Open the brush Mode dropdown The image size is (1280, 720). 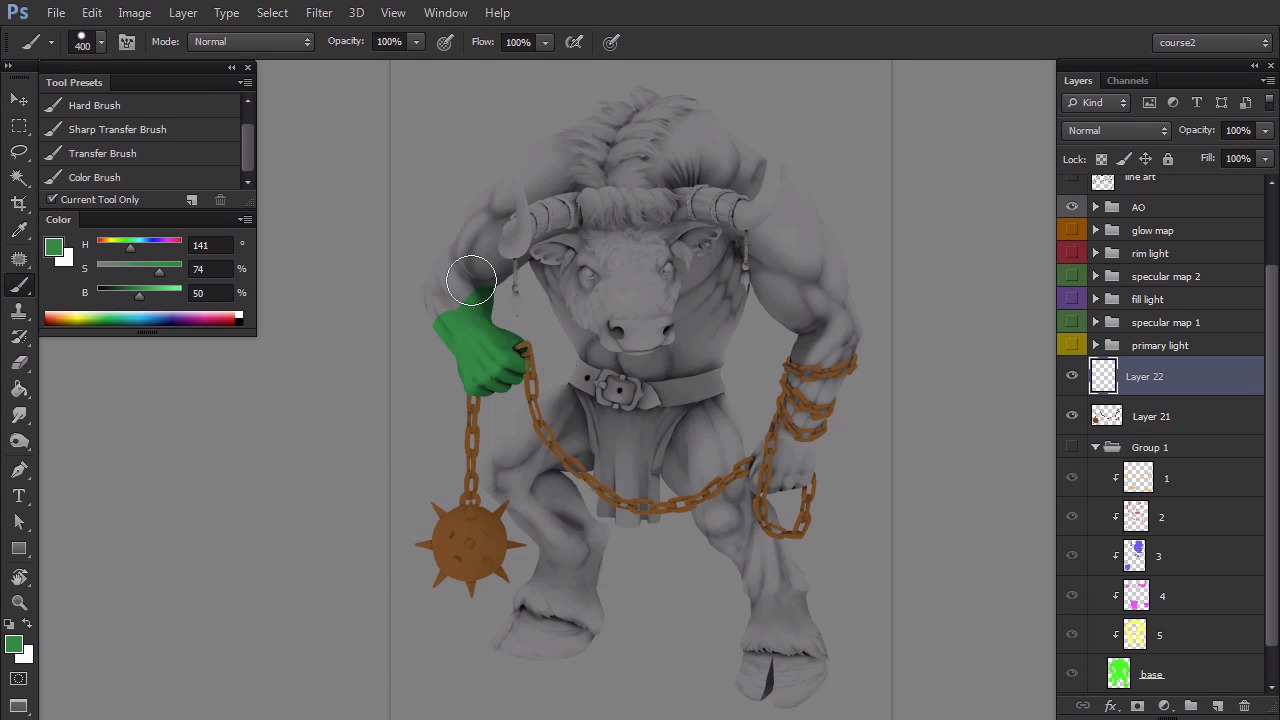251,42
